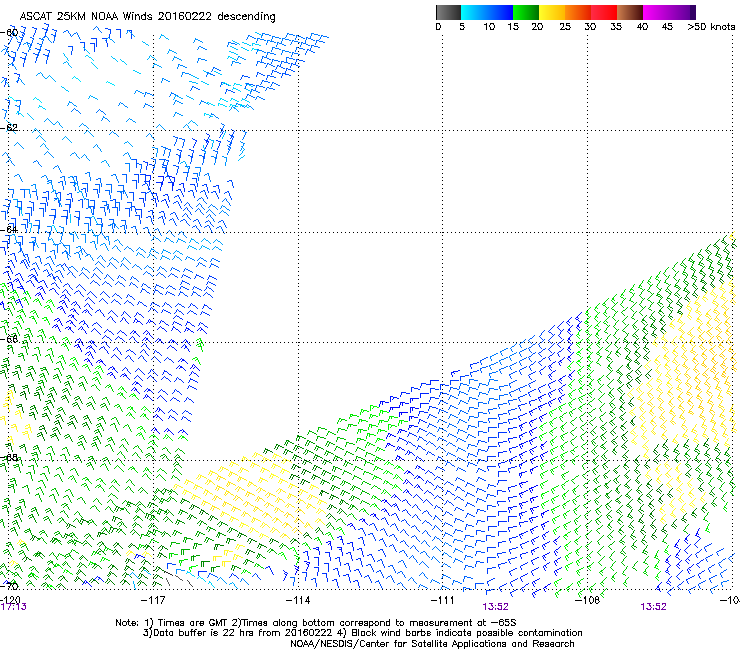Click the '-120' longitude axis label

point(10,599)
